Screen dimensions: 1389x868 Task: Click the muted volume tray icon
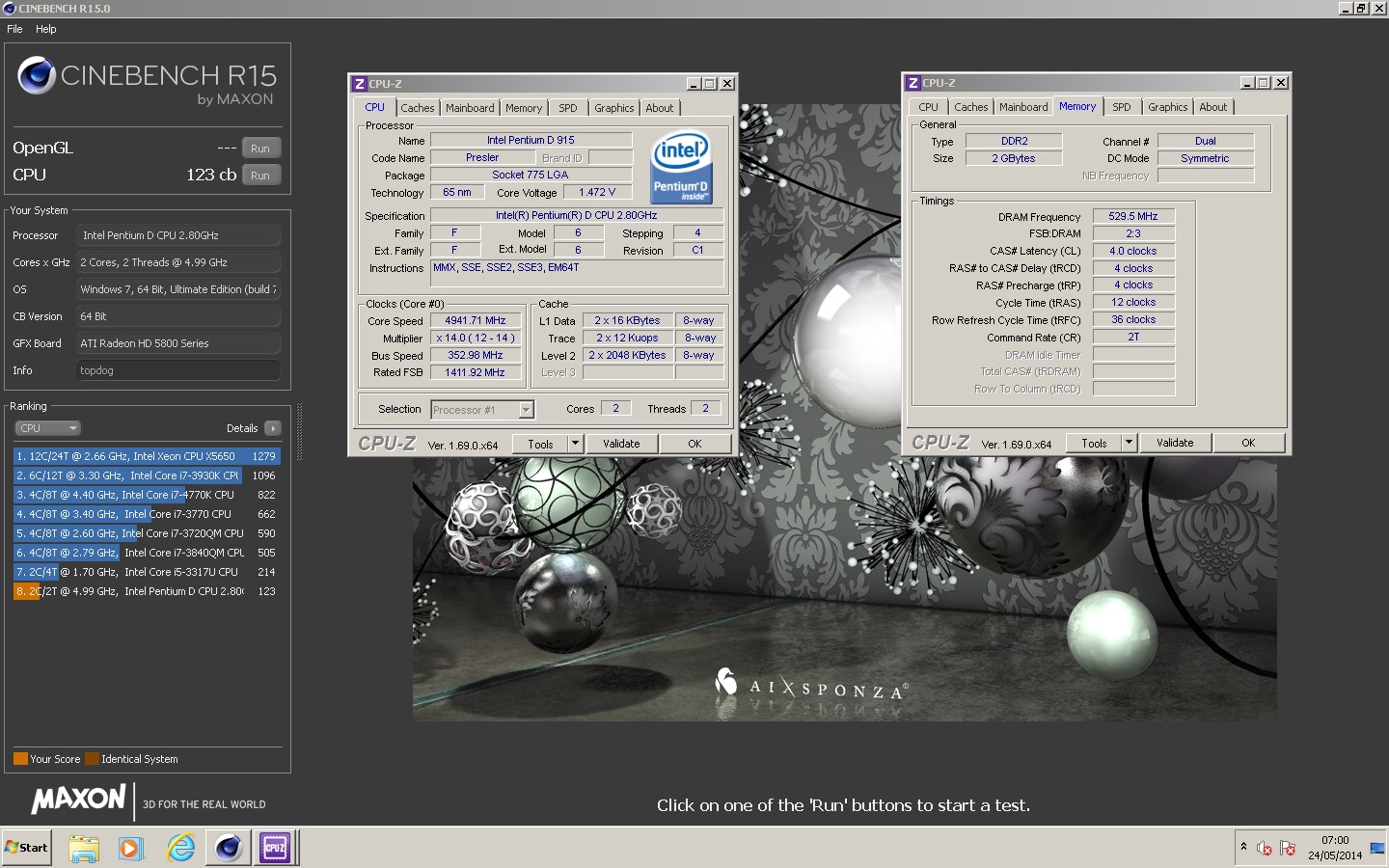pos(1265,848)
